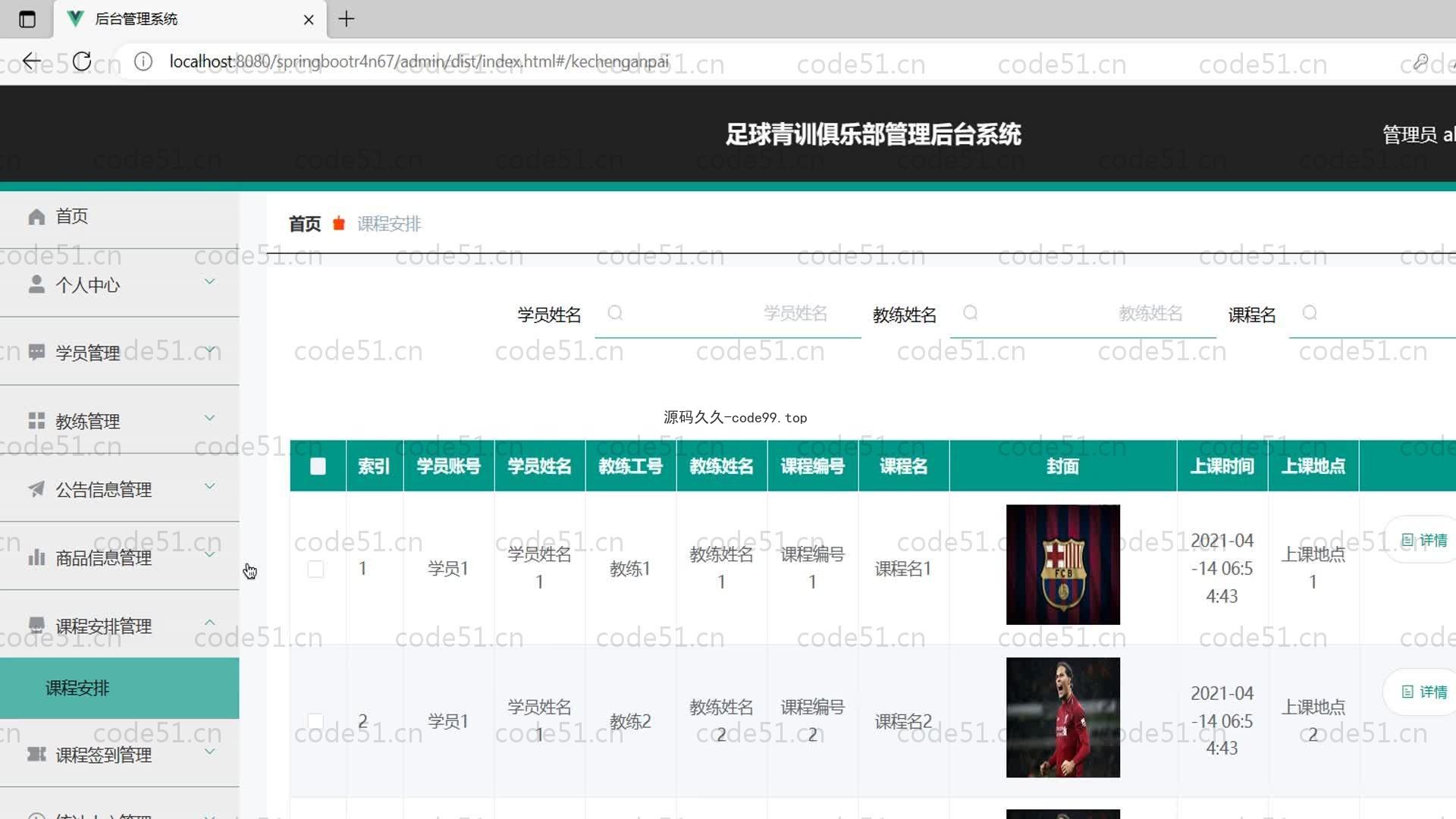This screenshot has width=1456, height=819.
Task: Expand the 学员管理 menu chevron
Action: point(210,350)
